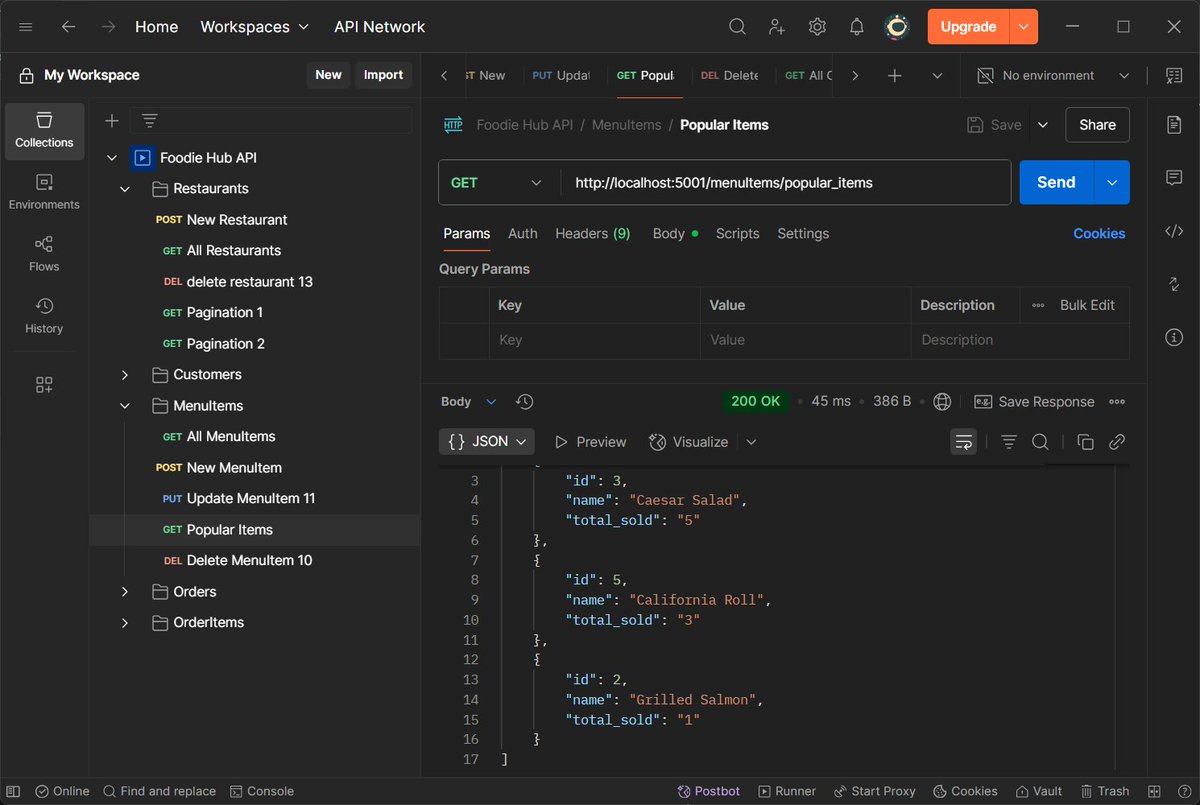Click the user avatar icon
1200x805 pixels.
tap(897, 27)
